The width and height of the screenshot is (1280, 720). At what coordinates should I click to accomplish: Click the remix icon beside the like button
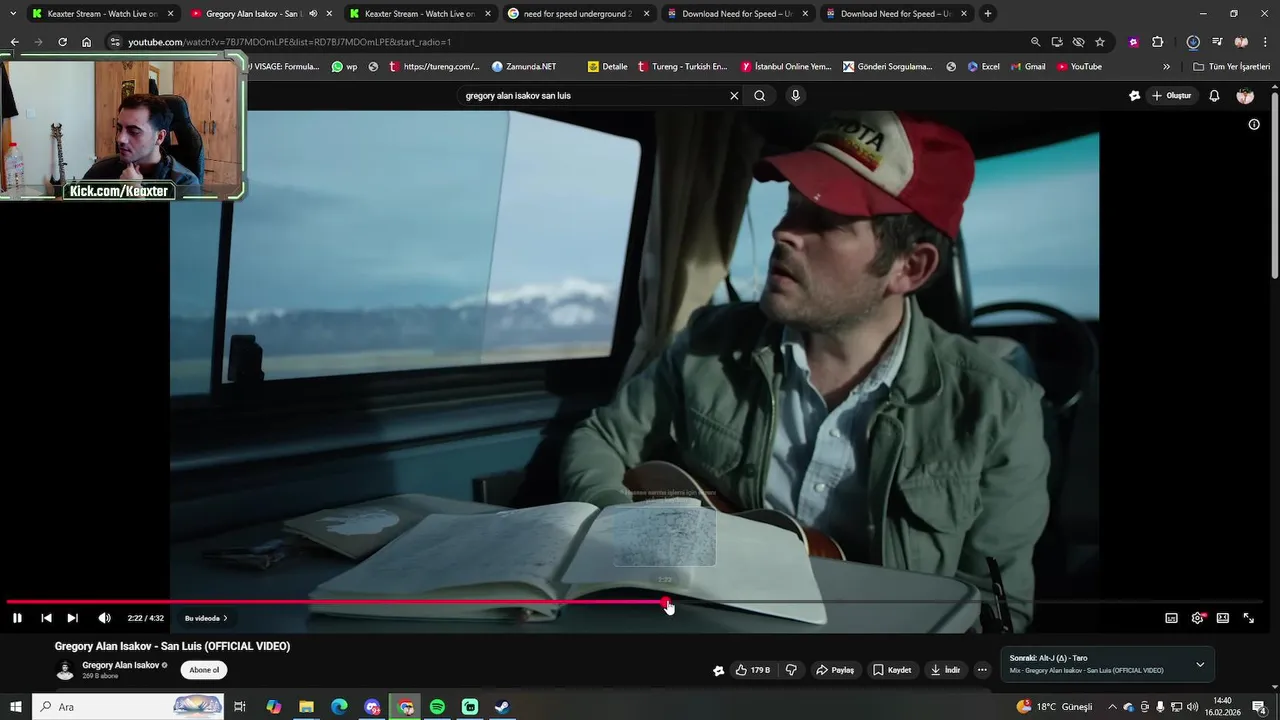(x=718, y=670)
